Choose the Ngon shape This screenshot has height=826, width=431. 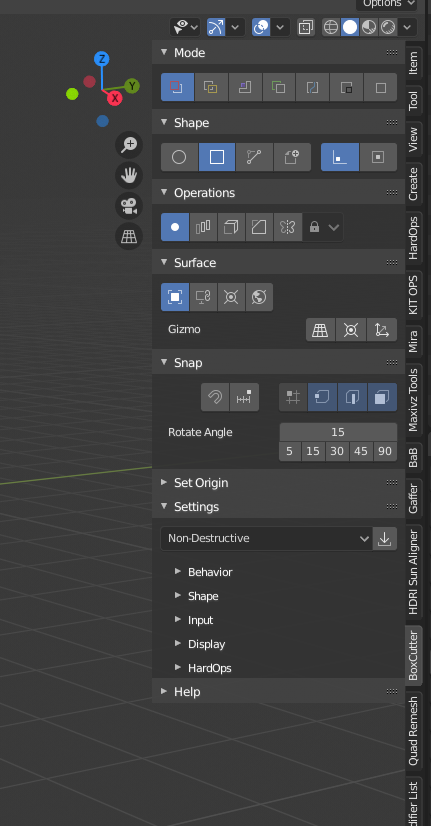point(254,157)
